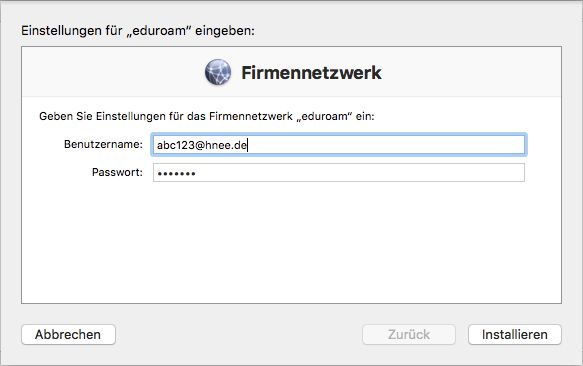The width and height of the screenshot is (583, 366).
Task: Click the 'Einstellungen für eduroam eingeben' title
Action: coord(138,31)
